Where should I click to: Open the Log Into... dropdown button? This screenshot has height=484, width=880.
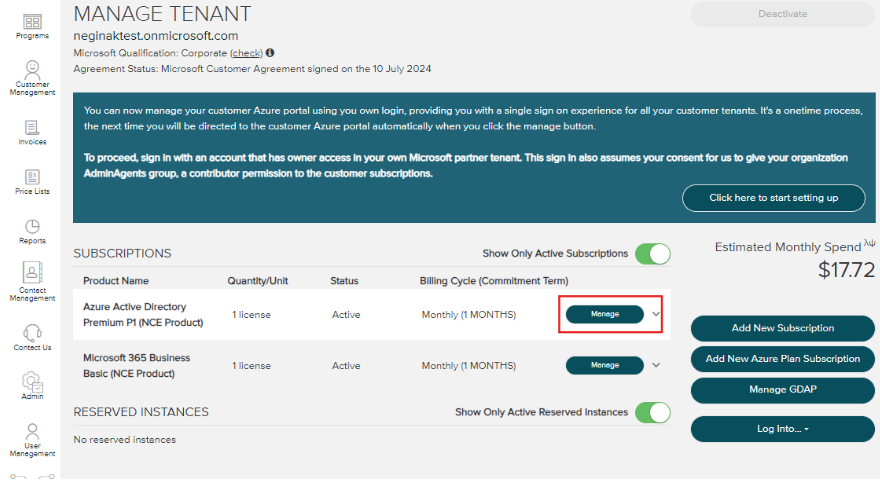(782, 429)
